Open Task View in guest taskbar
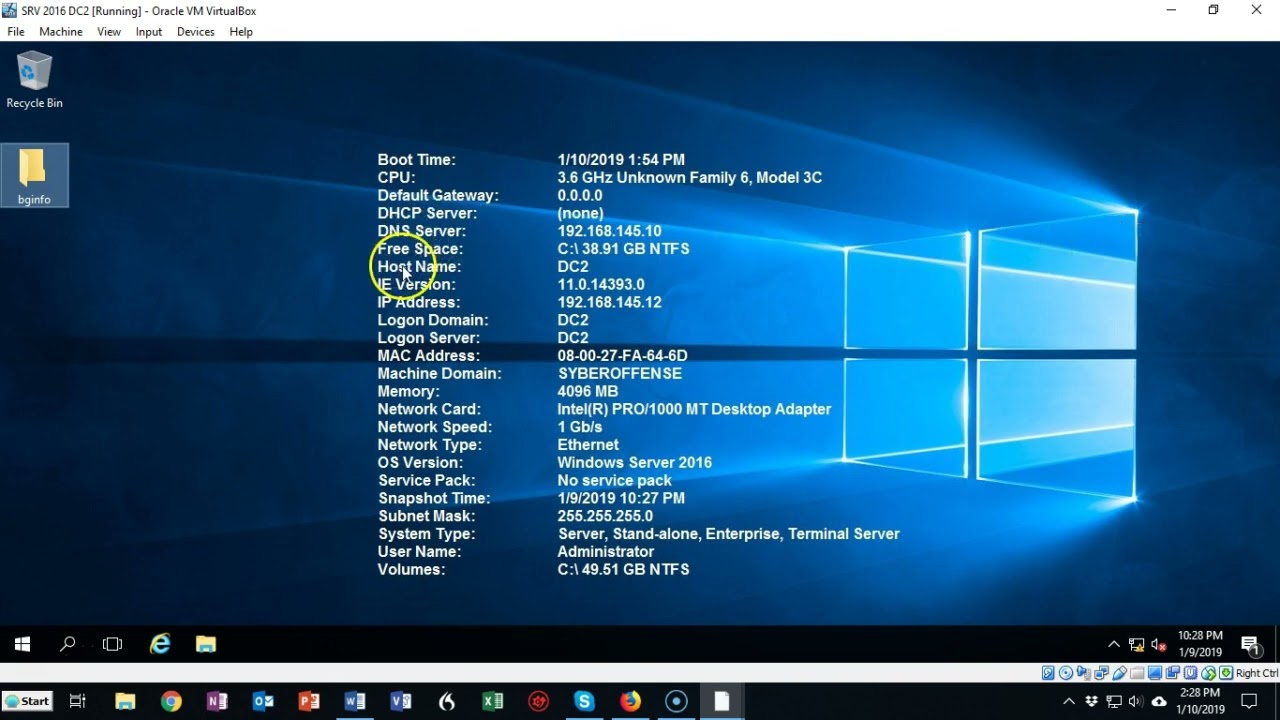 (112, 645)
